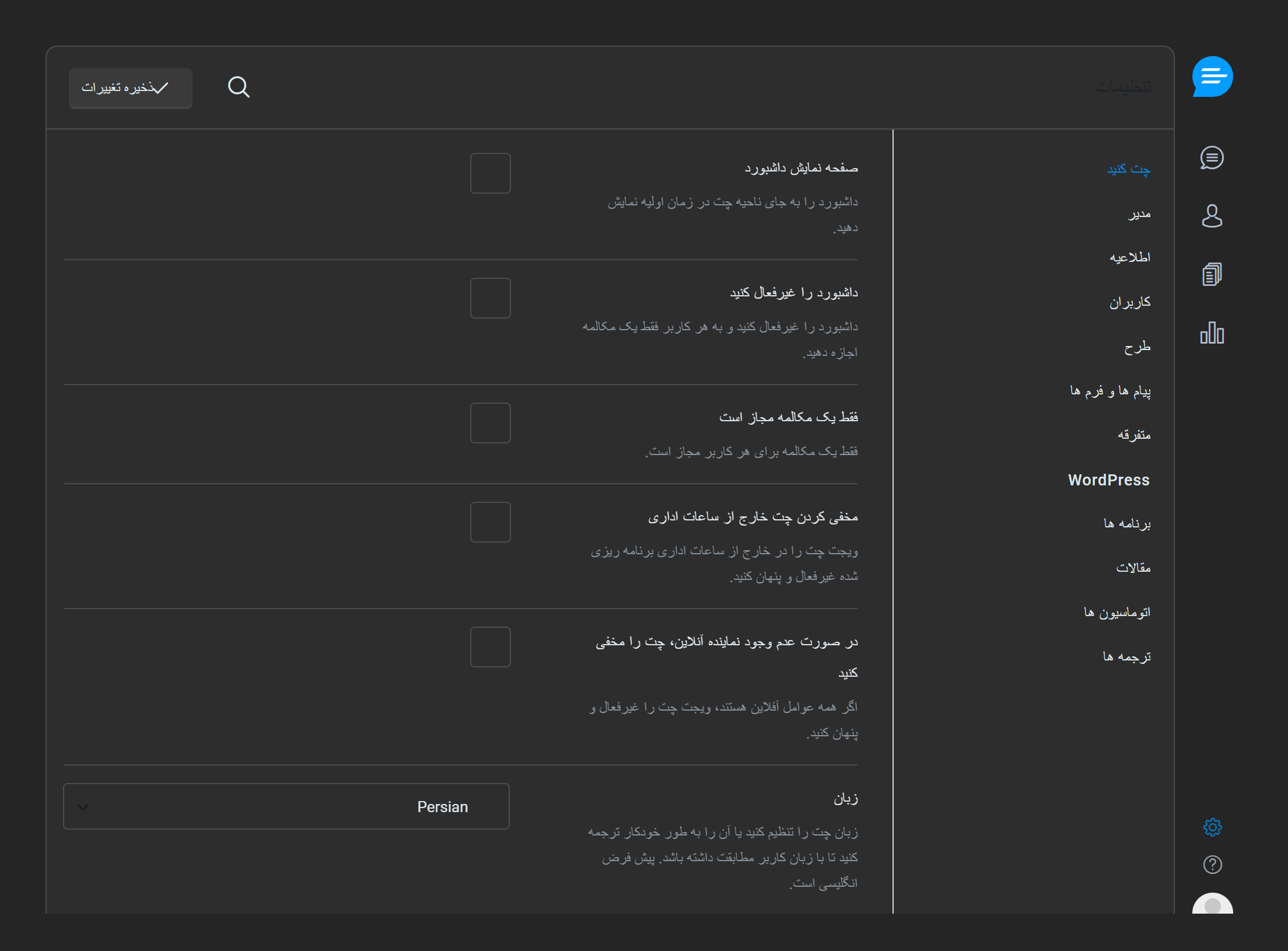Select the چت کنید settings tab
This screenshot has height=951, width=1288.
[1129, 169]
